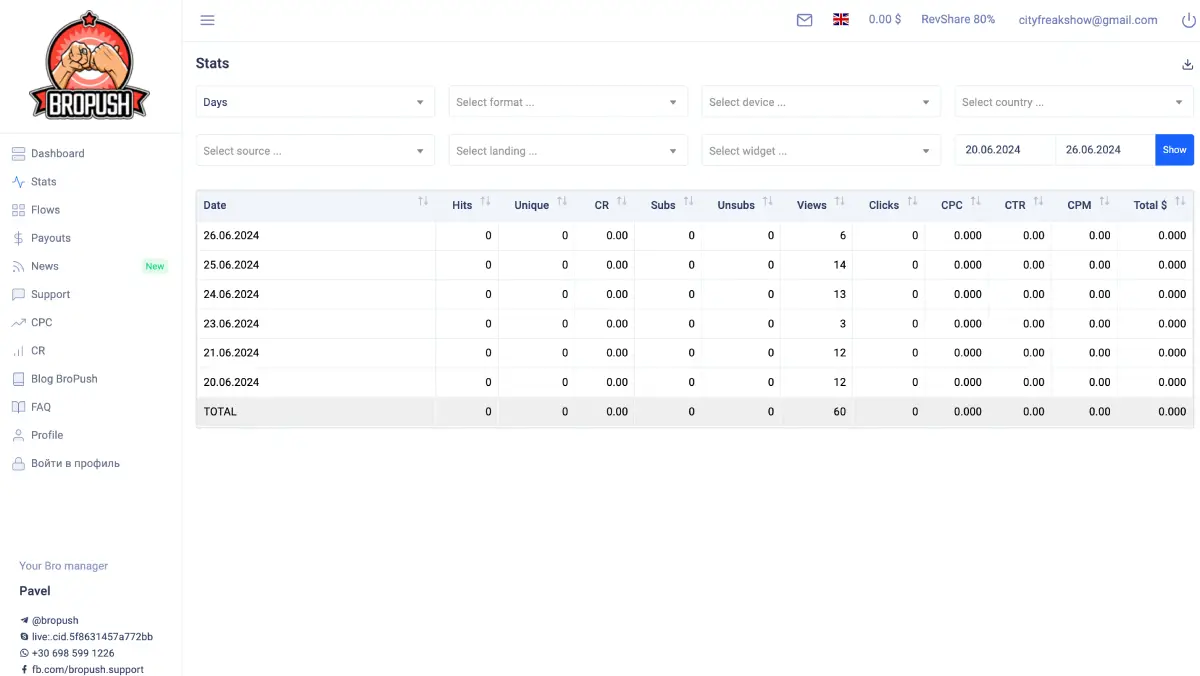Click the hamburger menu icon
Viewport: 1200px width, 676px height.
[207, 20]
